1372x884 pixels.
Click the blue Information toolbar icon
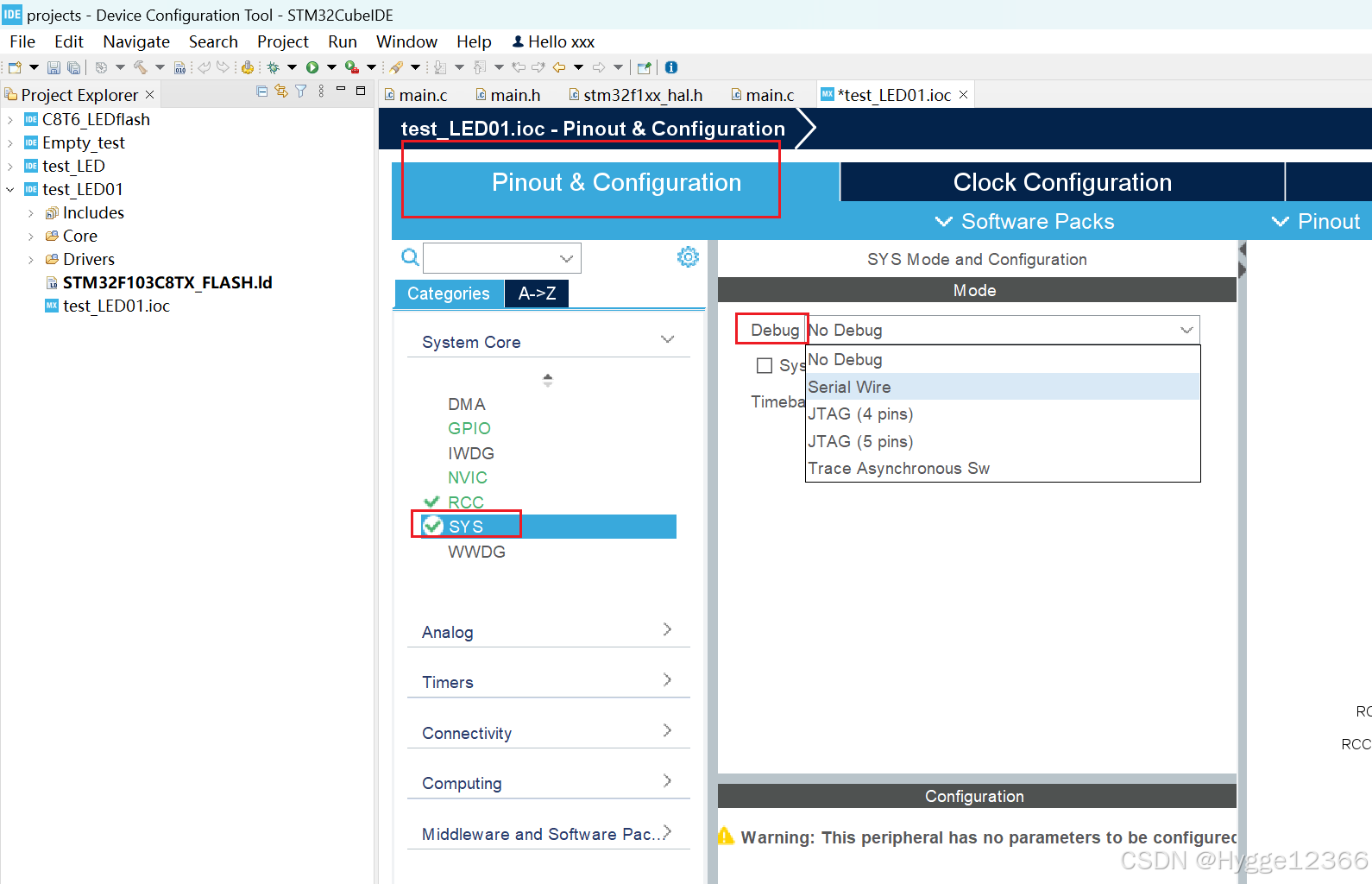(671, 67)
